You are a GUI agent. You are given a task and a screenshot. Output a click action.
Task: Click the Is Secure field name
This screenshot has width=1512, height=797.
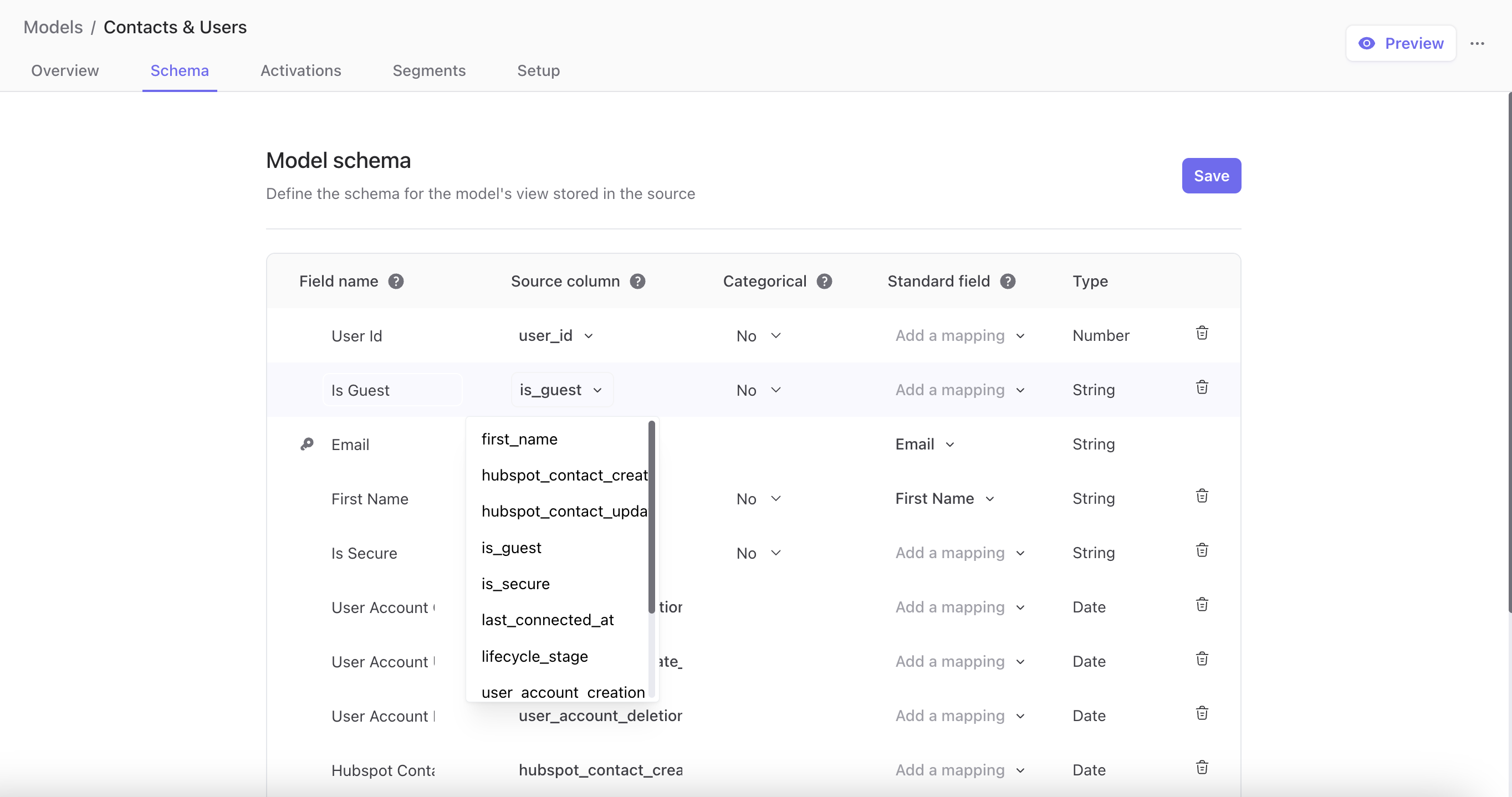click(x=364, y=553)
